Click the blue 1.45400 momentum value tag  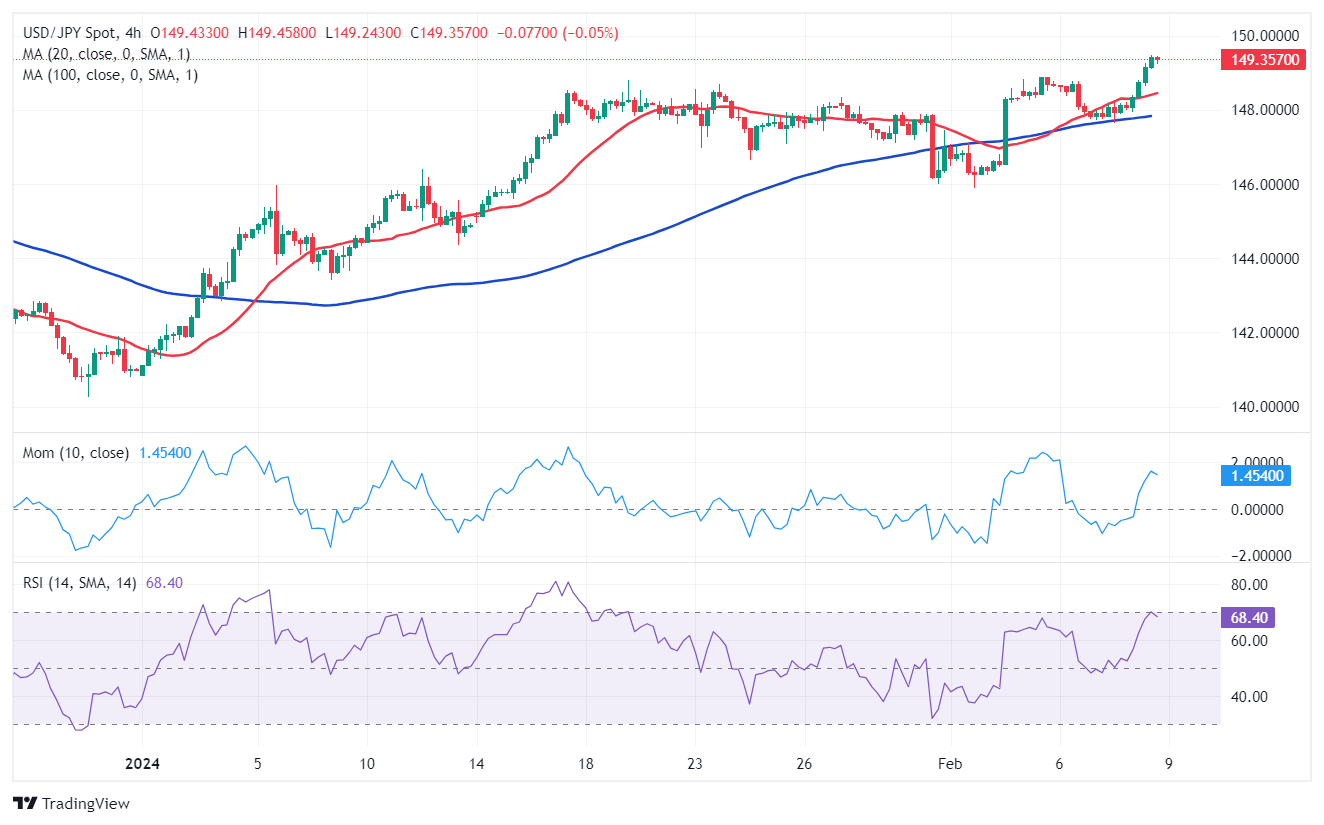pos(1256,476)
